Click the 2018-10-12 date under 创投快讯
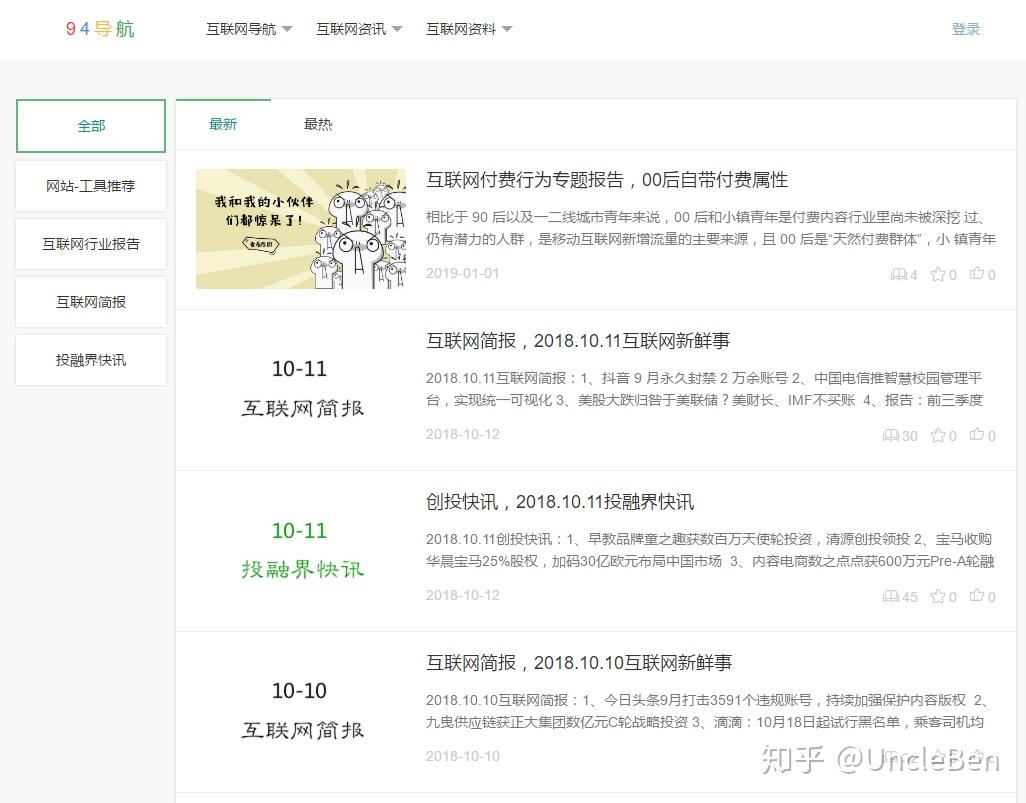1026x803 pixels. [463, 595]
